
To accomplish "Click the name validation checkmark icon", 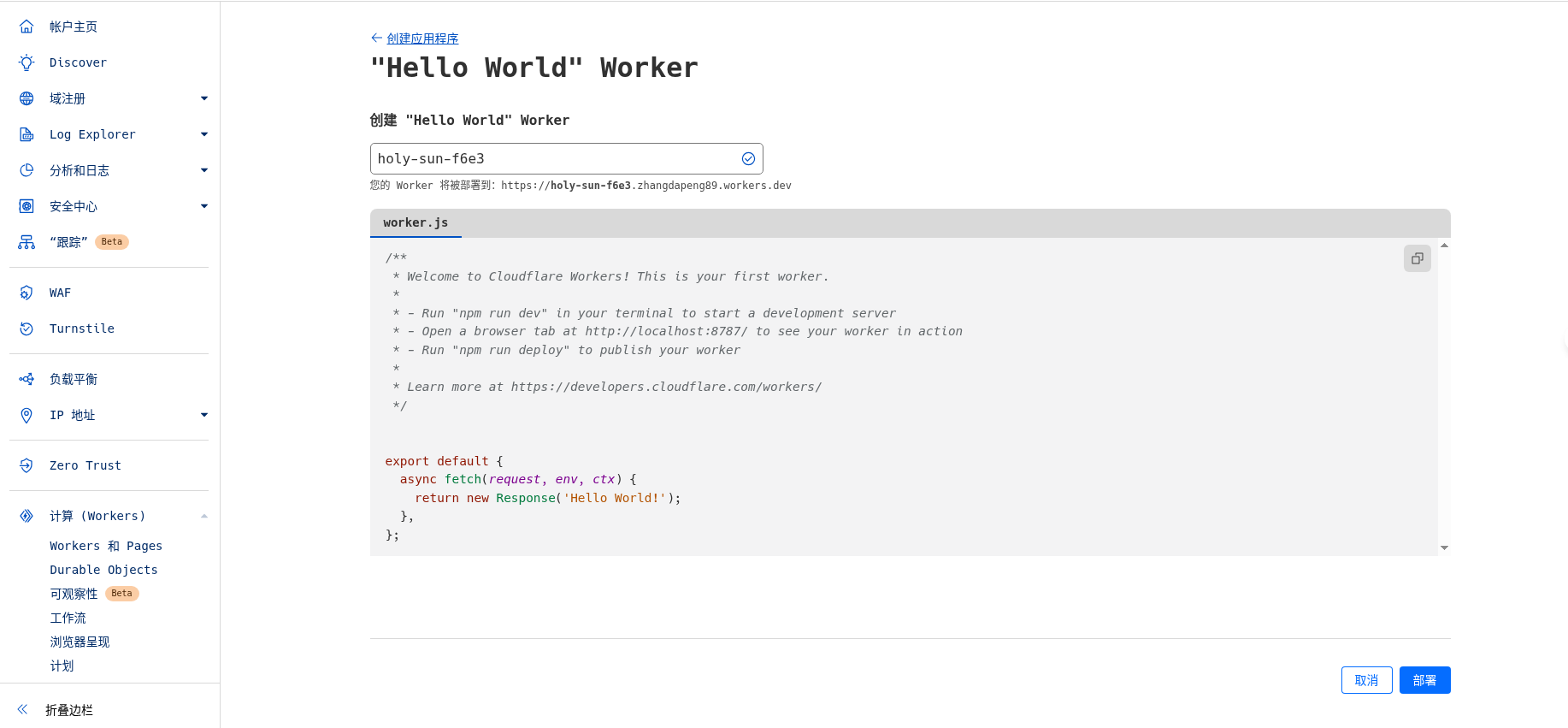I will pos(748,158).
